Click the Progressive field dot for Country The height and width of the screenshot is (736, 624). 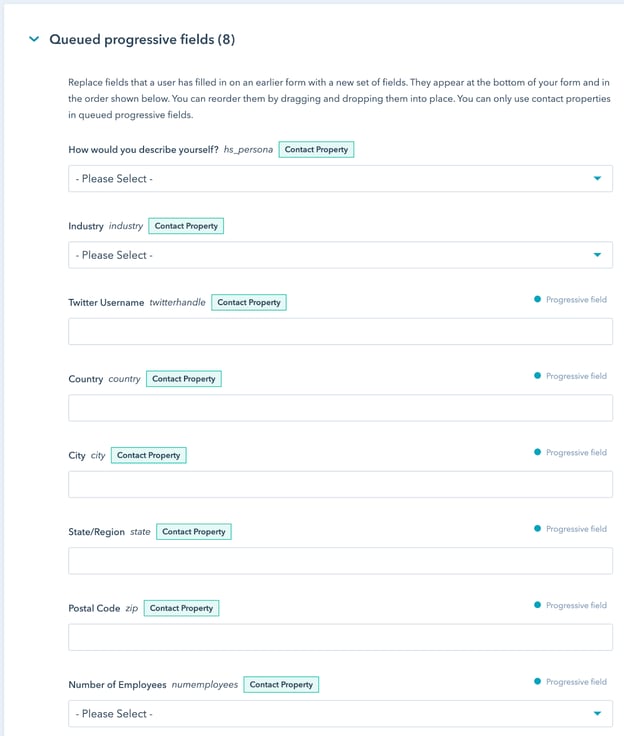[x=537, y=376]
